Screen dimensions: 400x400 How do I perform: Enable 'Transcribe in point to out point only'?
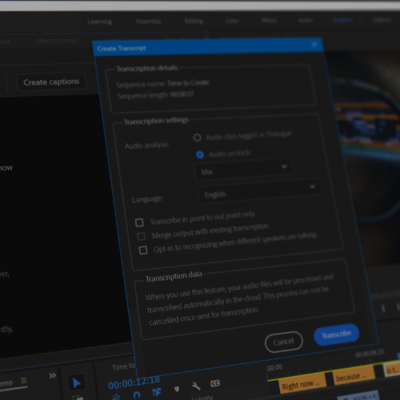tap(139, 222)
